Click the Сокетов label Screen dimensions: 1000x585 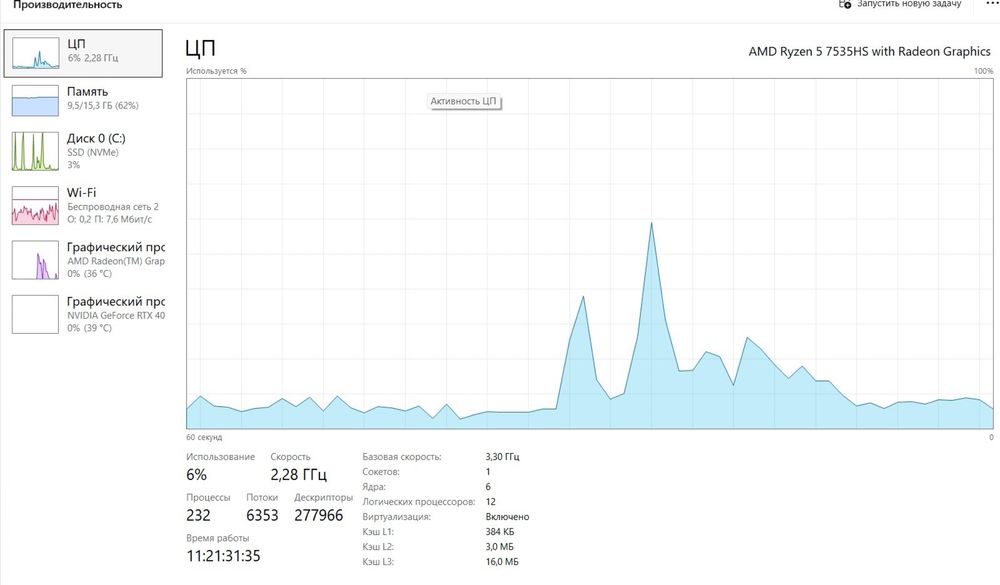381,472
